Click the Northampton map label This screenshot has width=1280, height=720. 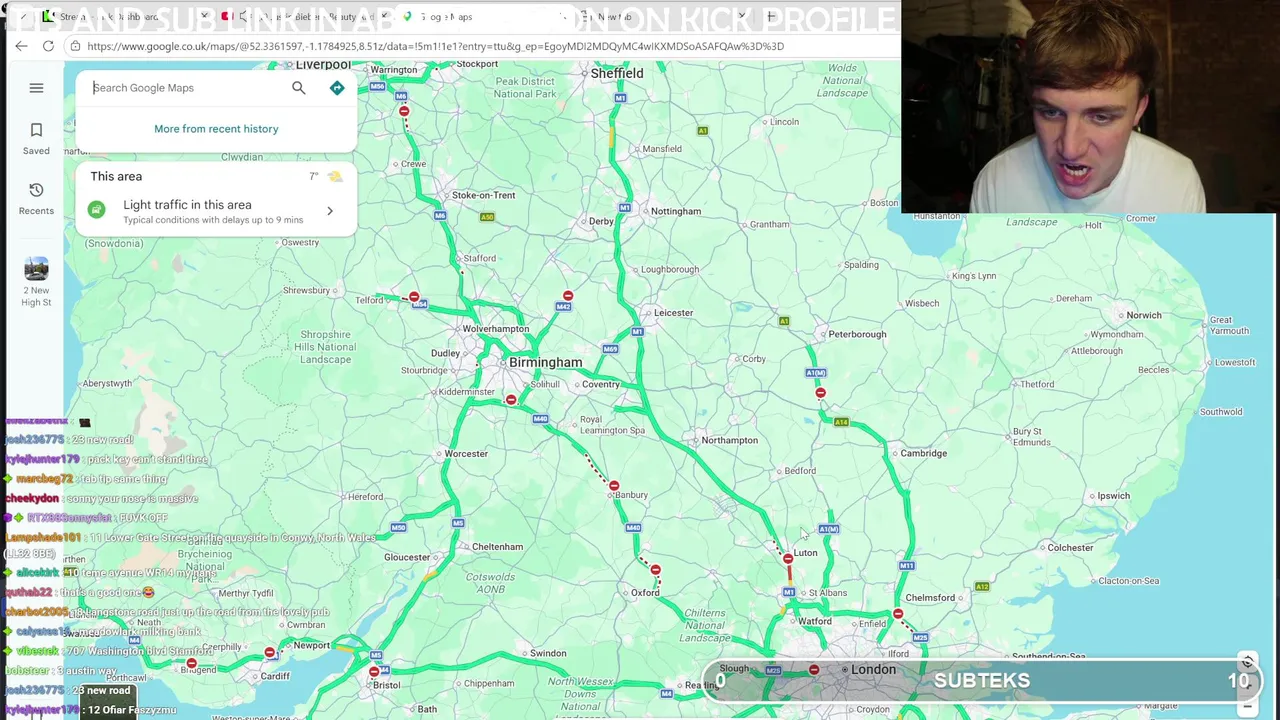[x=729, y=440]
